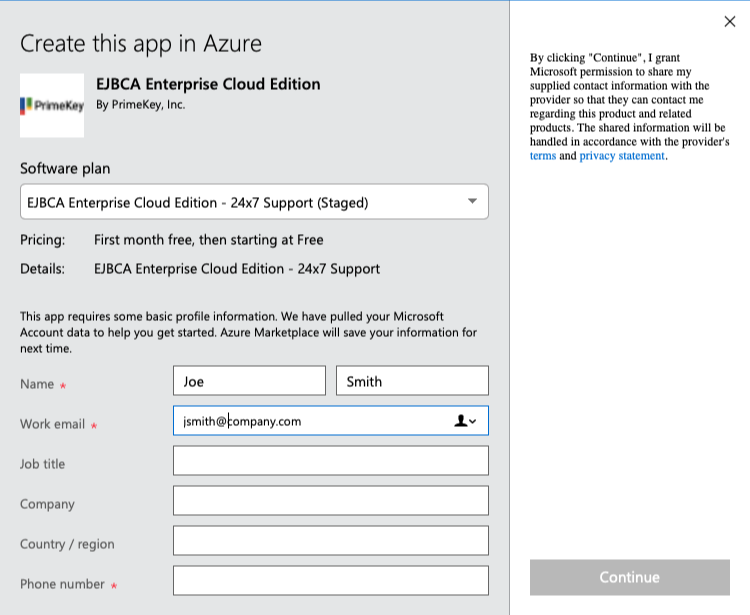Viewport: 750px width, 615px height.
Task: Focus the Phone number input field
Action: coord(330,581)
